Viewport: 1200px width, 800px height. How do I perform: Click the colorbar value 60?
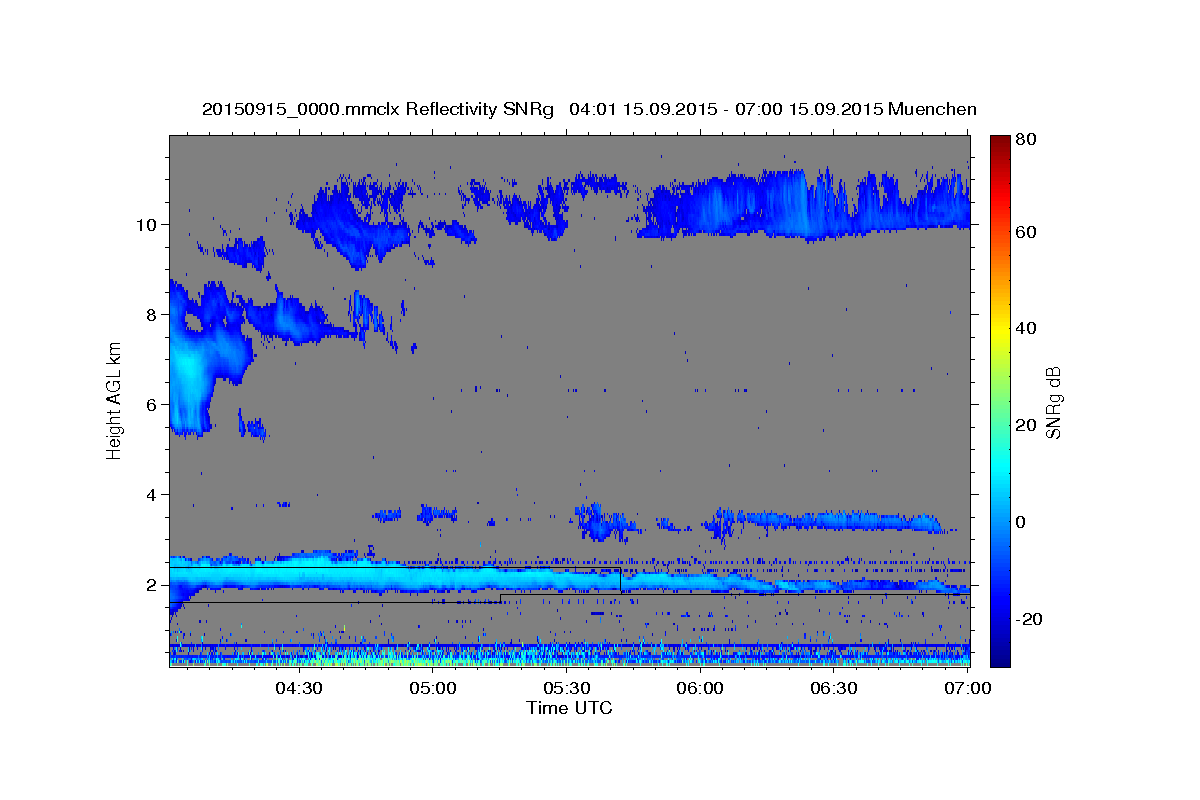click(x=1026, y=232)
